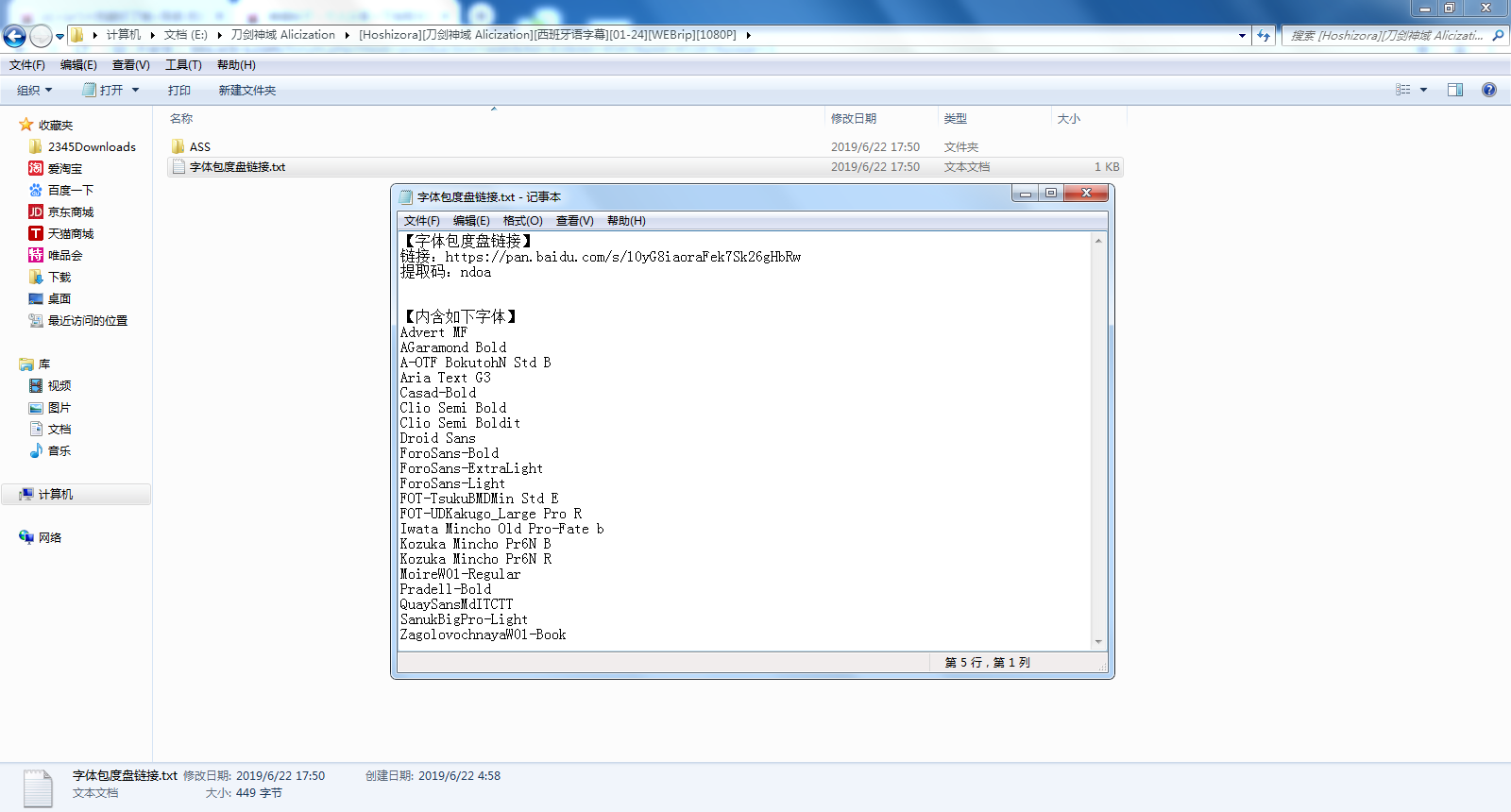Select 字体包度盘链接.txt file
This screenshot has width=1511, height=812.
[x=645, y=166]
